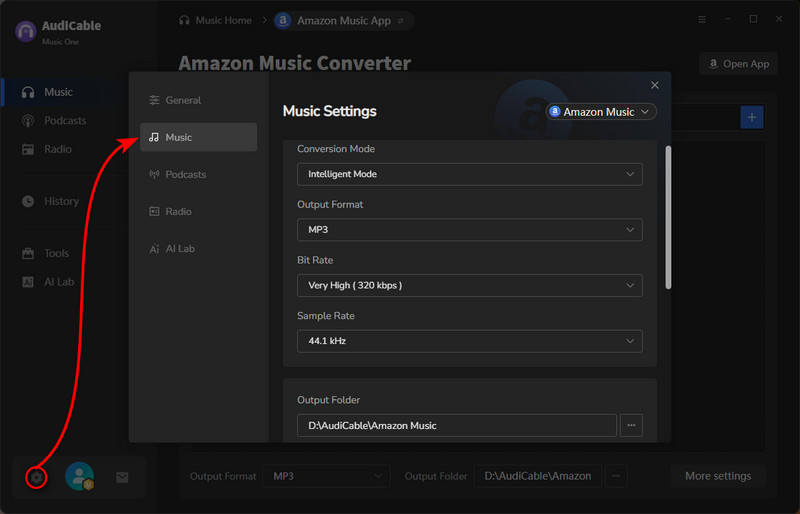Click bottom bar folder browse ellipsis button
This screenshot has height=514, width=800.
click(616, 476)
